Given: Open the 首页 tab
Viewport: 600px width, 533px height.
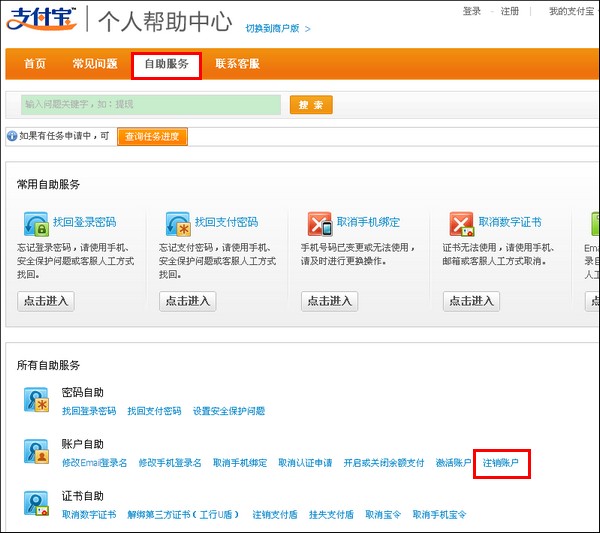Looking at the screenshot, I should click(35, 64).
